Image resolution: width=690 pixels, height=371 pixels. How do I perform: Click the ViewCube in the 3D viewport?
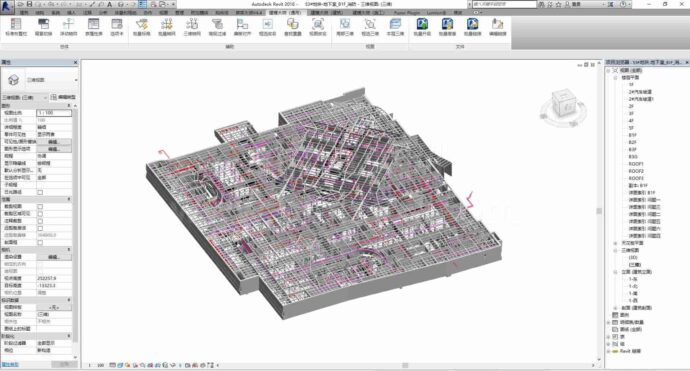(563, 105)
